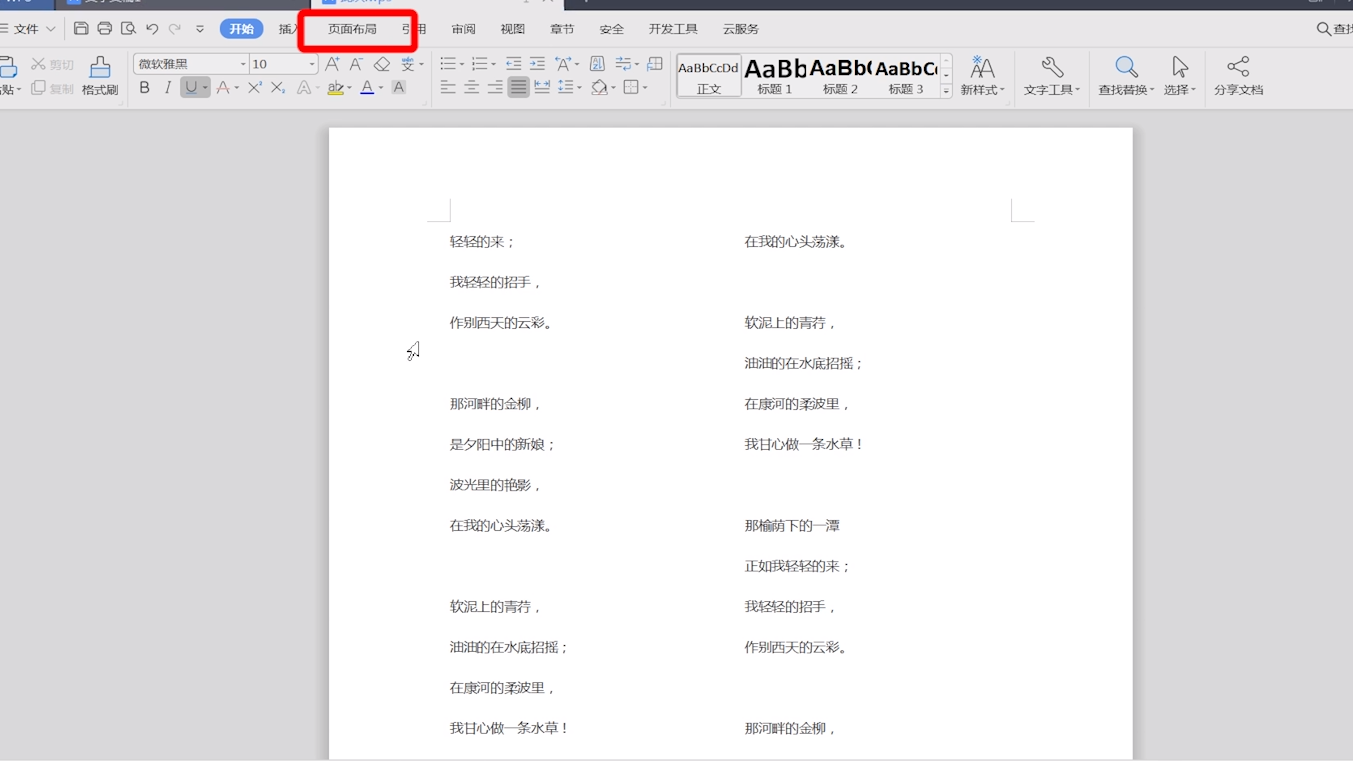Apply the 标题 1 style
The width and height of the screenshot is (1353, 761).
click(775, 76)
